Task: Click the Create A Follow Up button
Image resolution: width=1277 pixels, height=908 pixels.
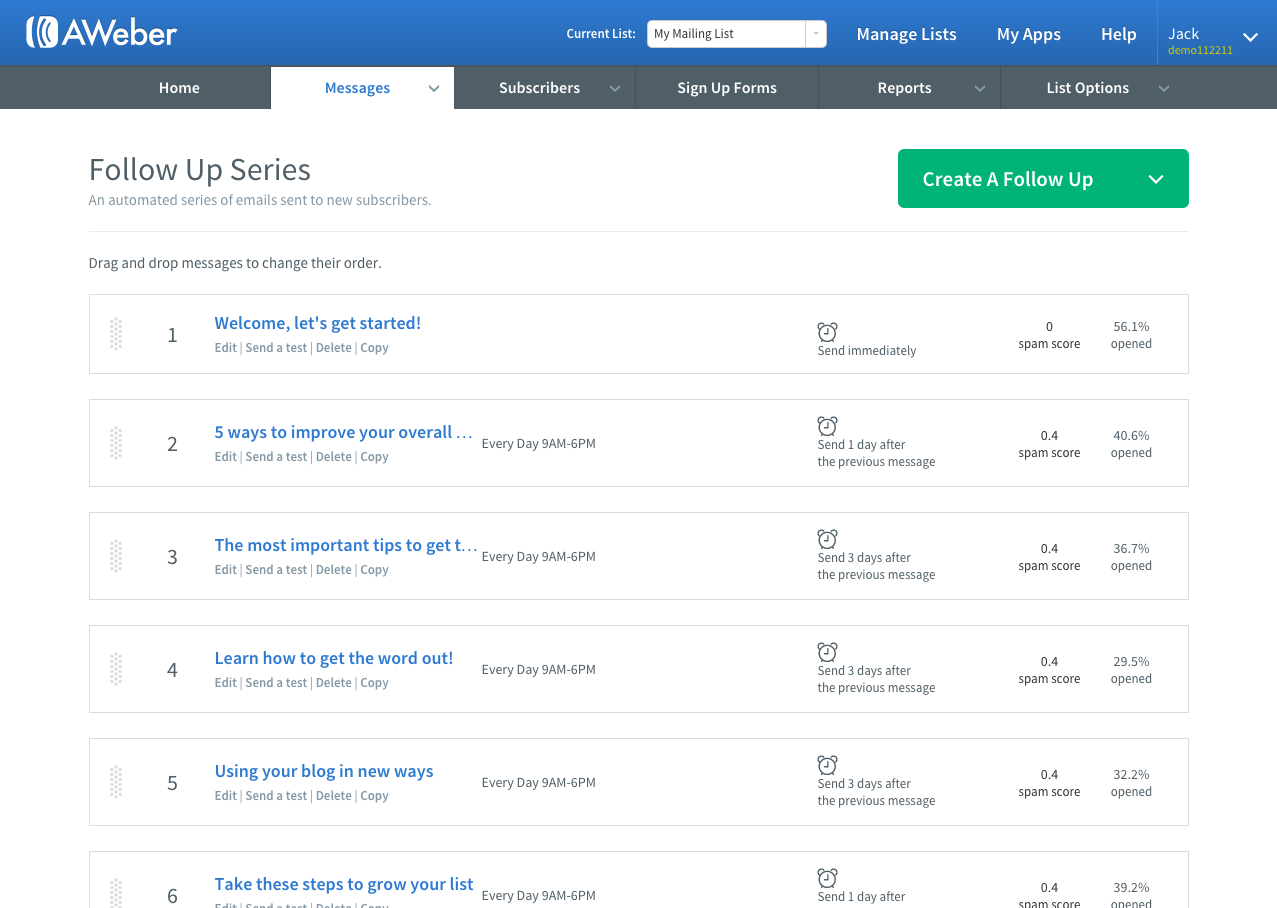Action: (1007, 179)
